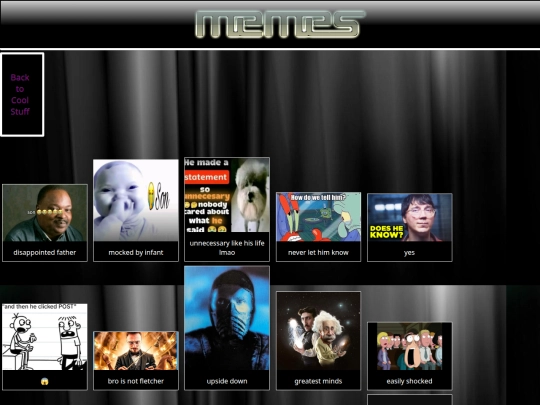
Task: Click the "greatest minds" caption
Action: pyautogui.click(x=318, y=381)
